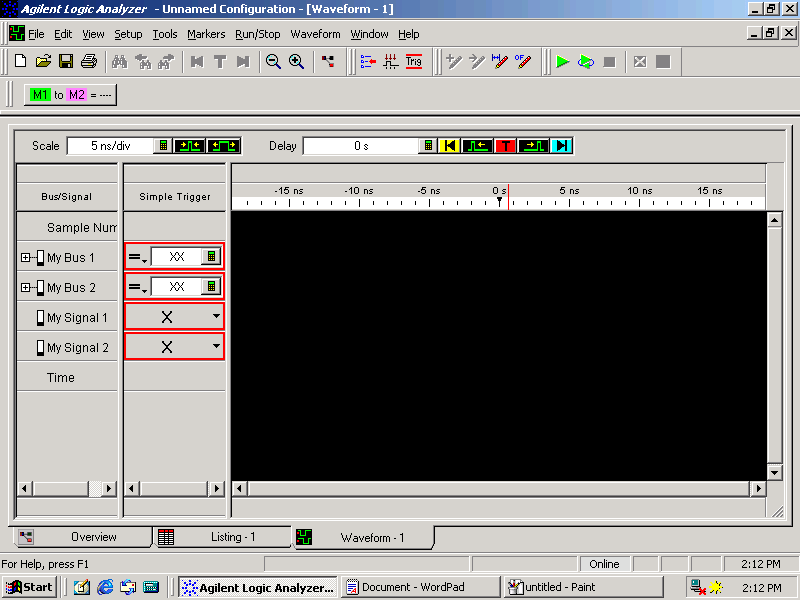This screenshot has height=600, width=800.
Task: Zoom in the waveform toolbar icon
Action: (296, 62)
